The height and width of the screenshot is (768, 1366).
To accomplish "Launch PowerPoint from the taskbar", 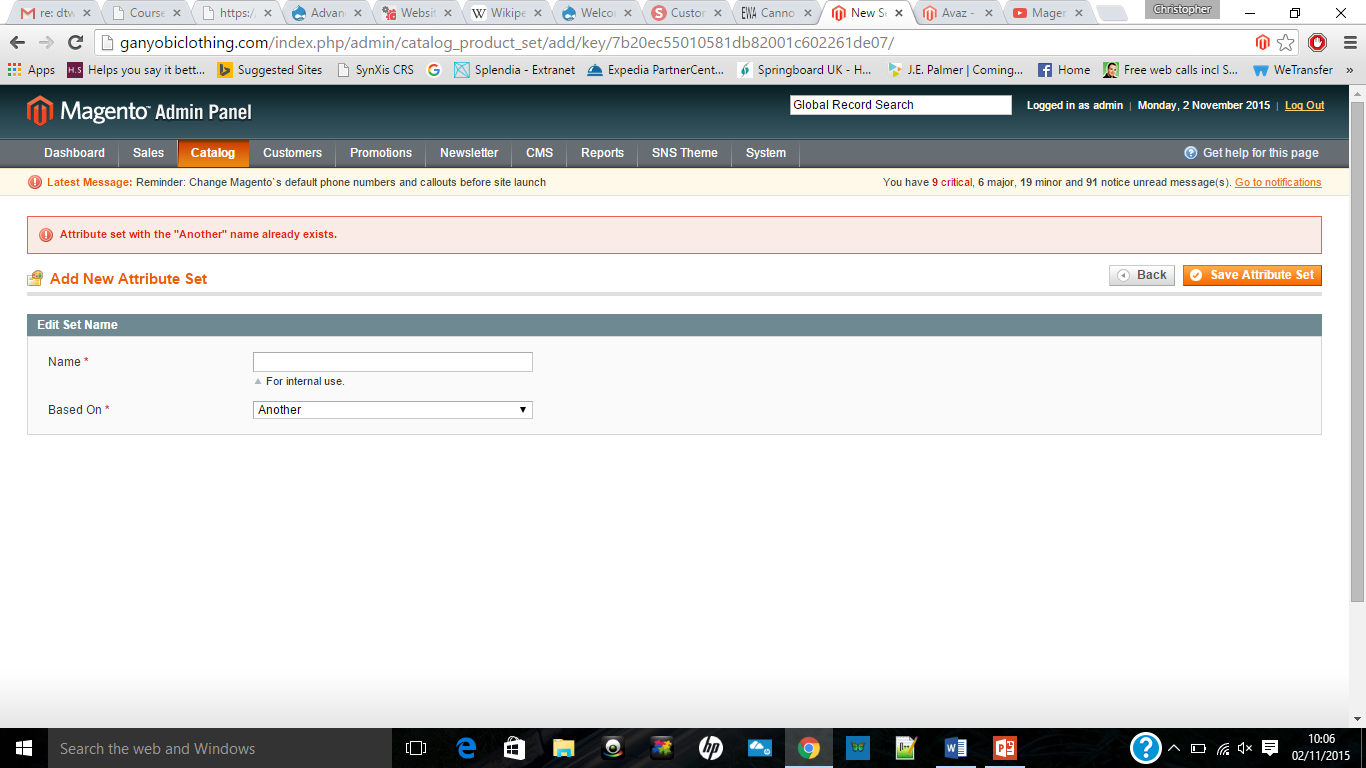I will point(1004,748).
